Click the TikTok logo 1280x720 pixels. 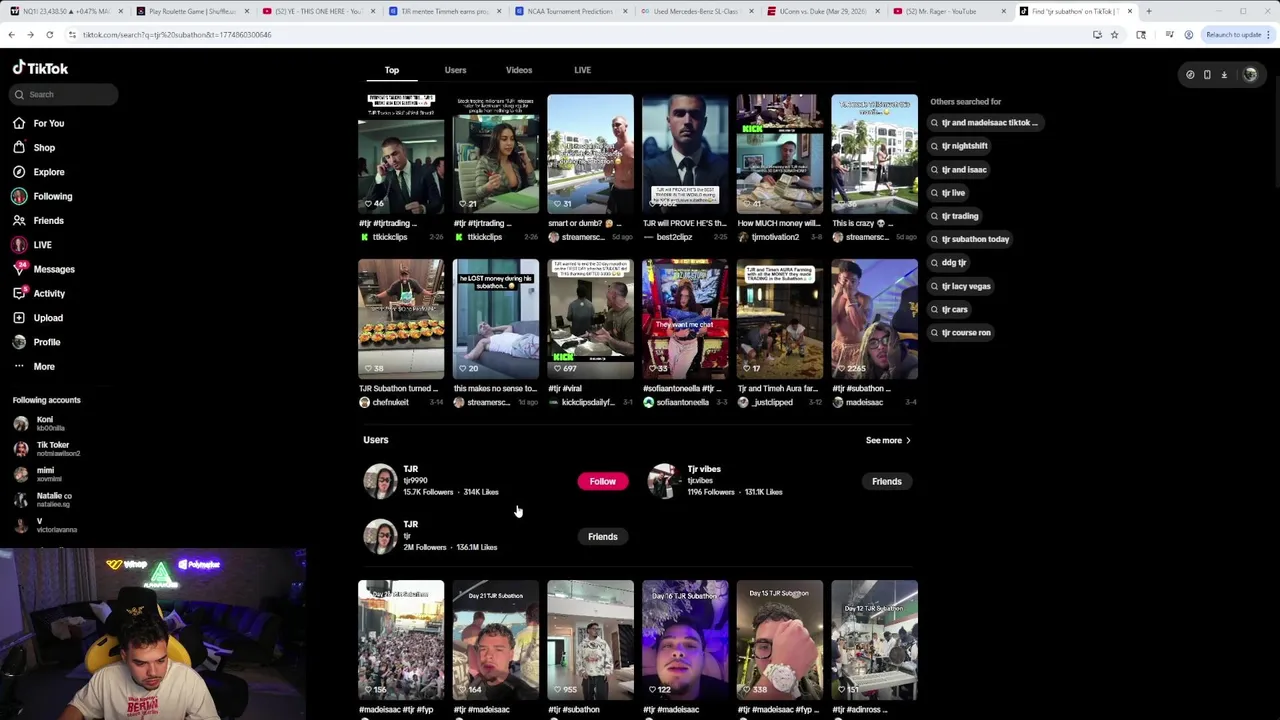click(40, 68)
